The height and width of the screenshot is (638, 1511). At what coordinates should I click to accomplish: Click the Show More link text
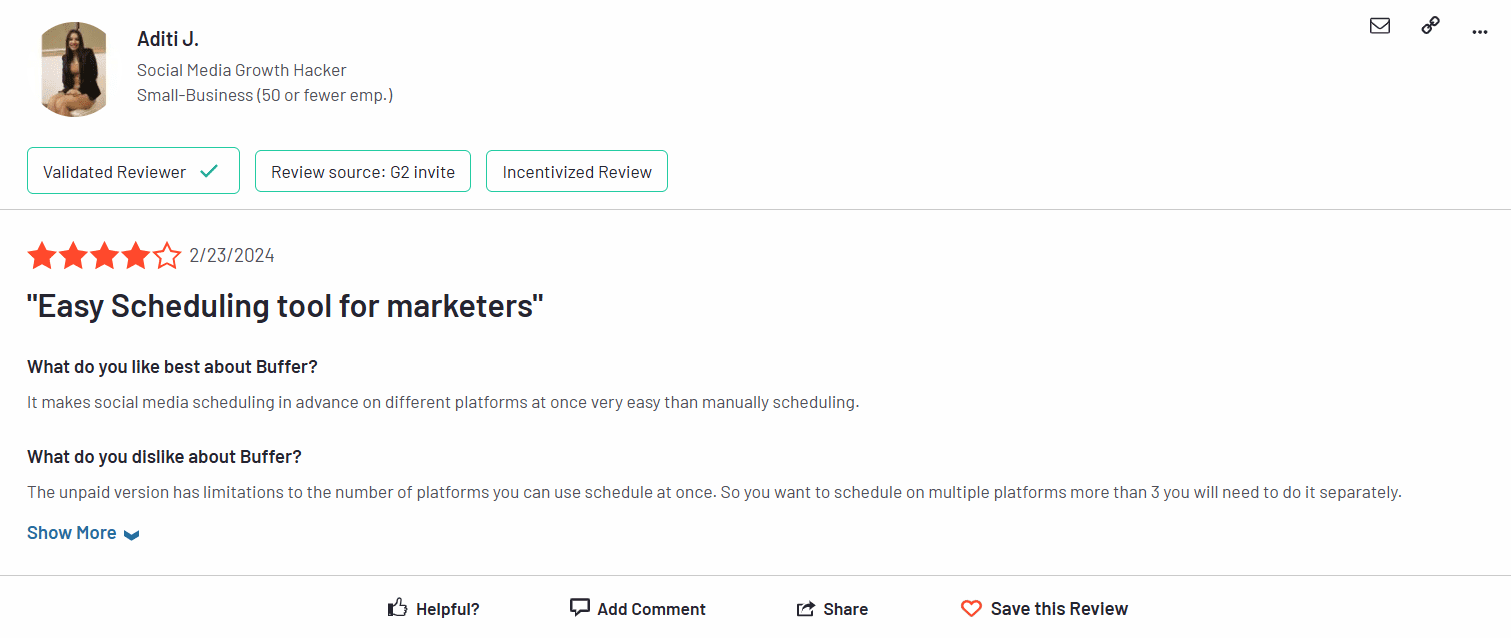click(x=72, y=533)
